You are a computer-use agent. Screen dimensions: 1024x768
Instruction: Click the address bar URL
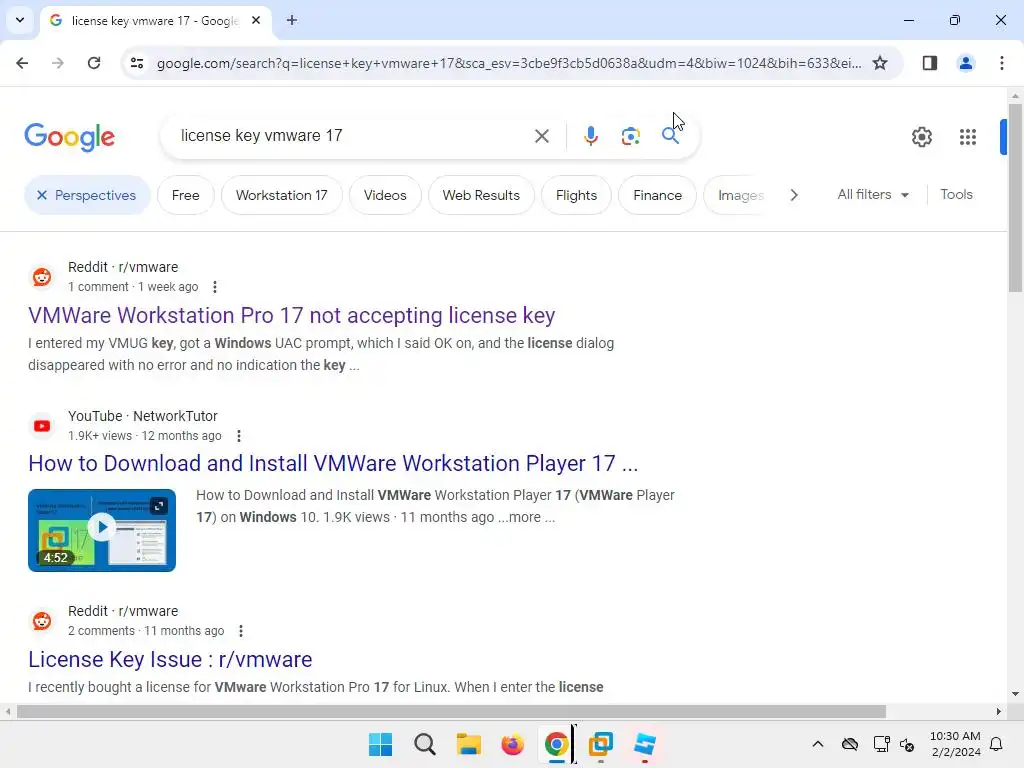pyautogui.click(x=508, y=63)
